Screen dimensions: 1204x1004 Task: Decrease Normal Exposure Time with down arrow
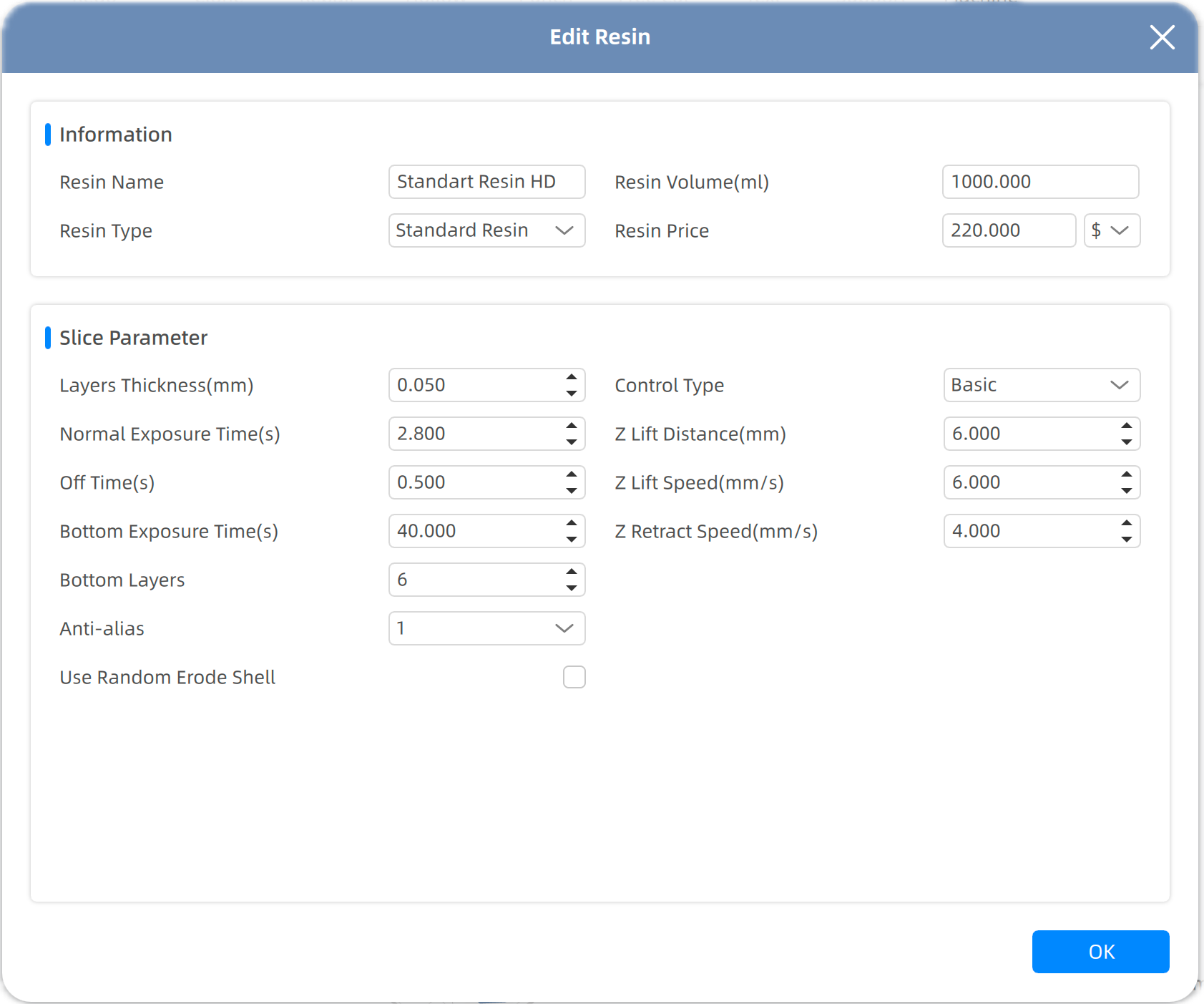tap(571, 442)
